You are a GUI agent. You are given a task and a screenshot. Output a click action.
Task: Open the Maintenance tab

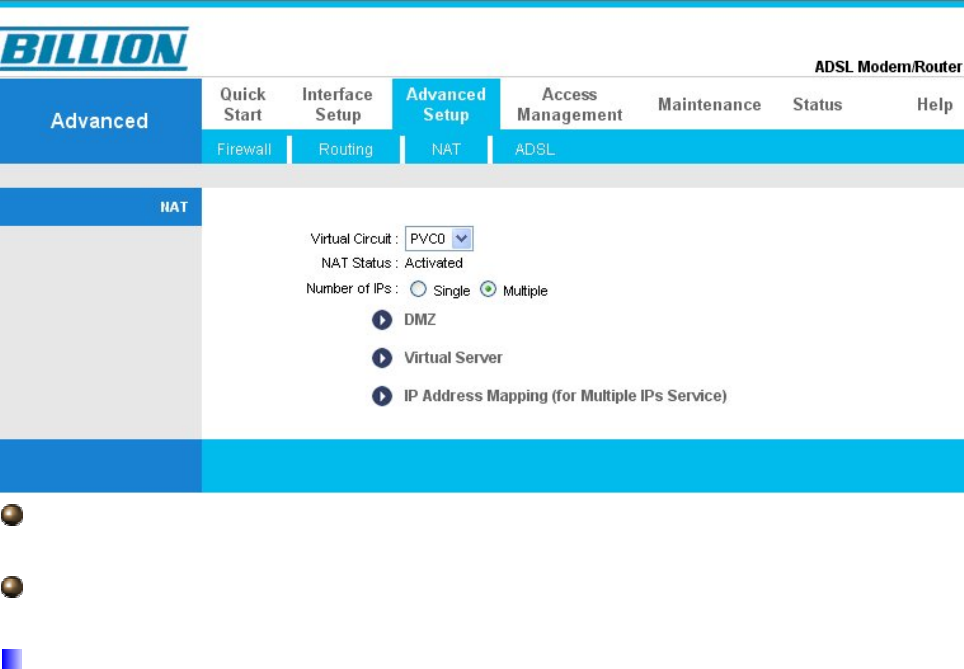pos(709,105)
